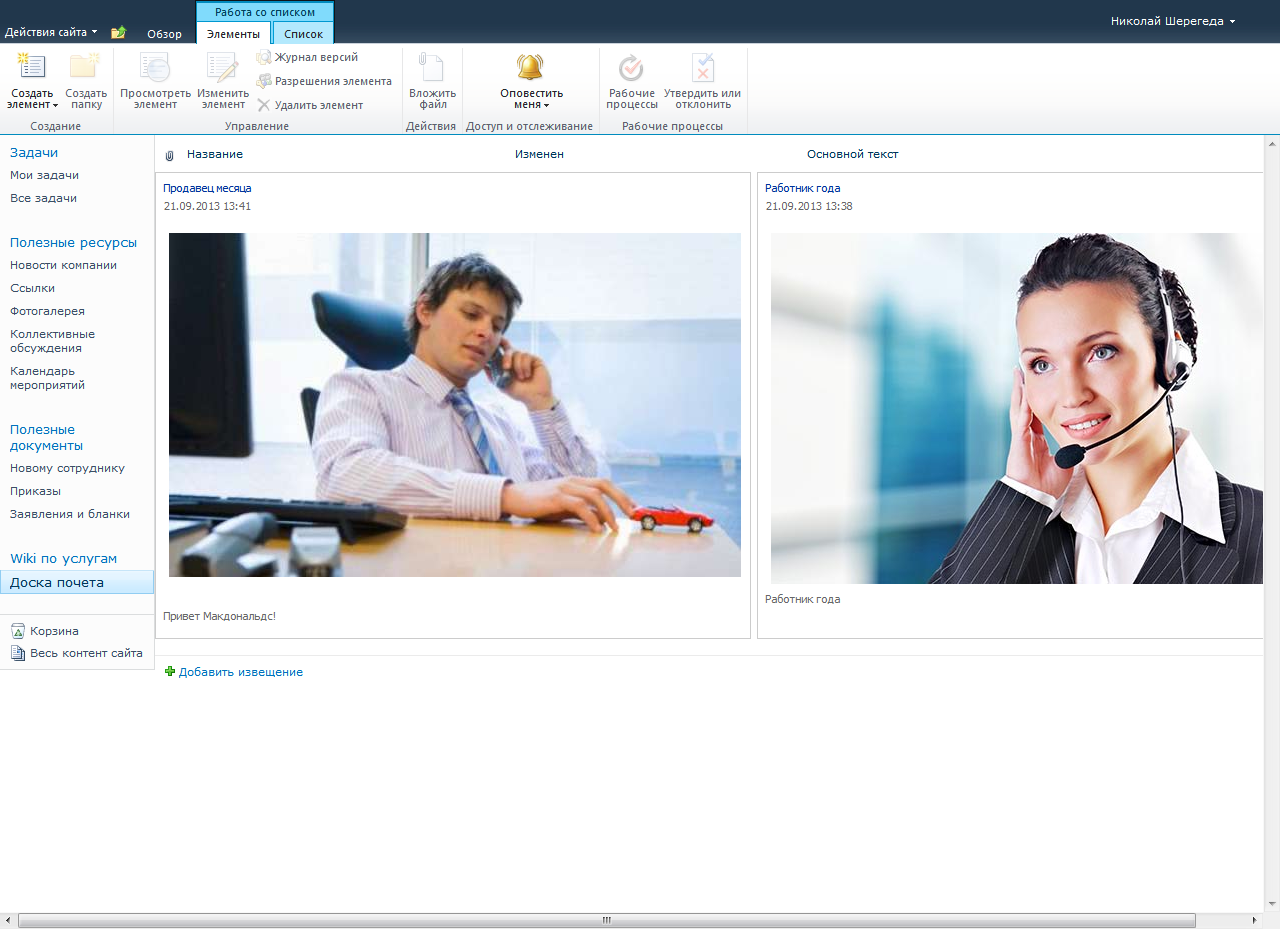The width and height of the screenshot is (1280, 929).
Task: Open the Работник года announcement title
Action: (x=803, y=188)
